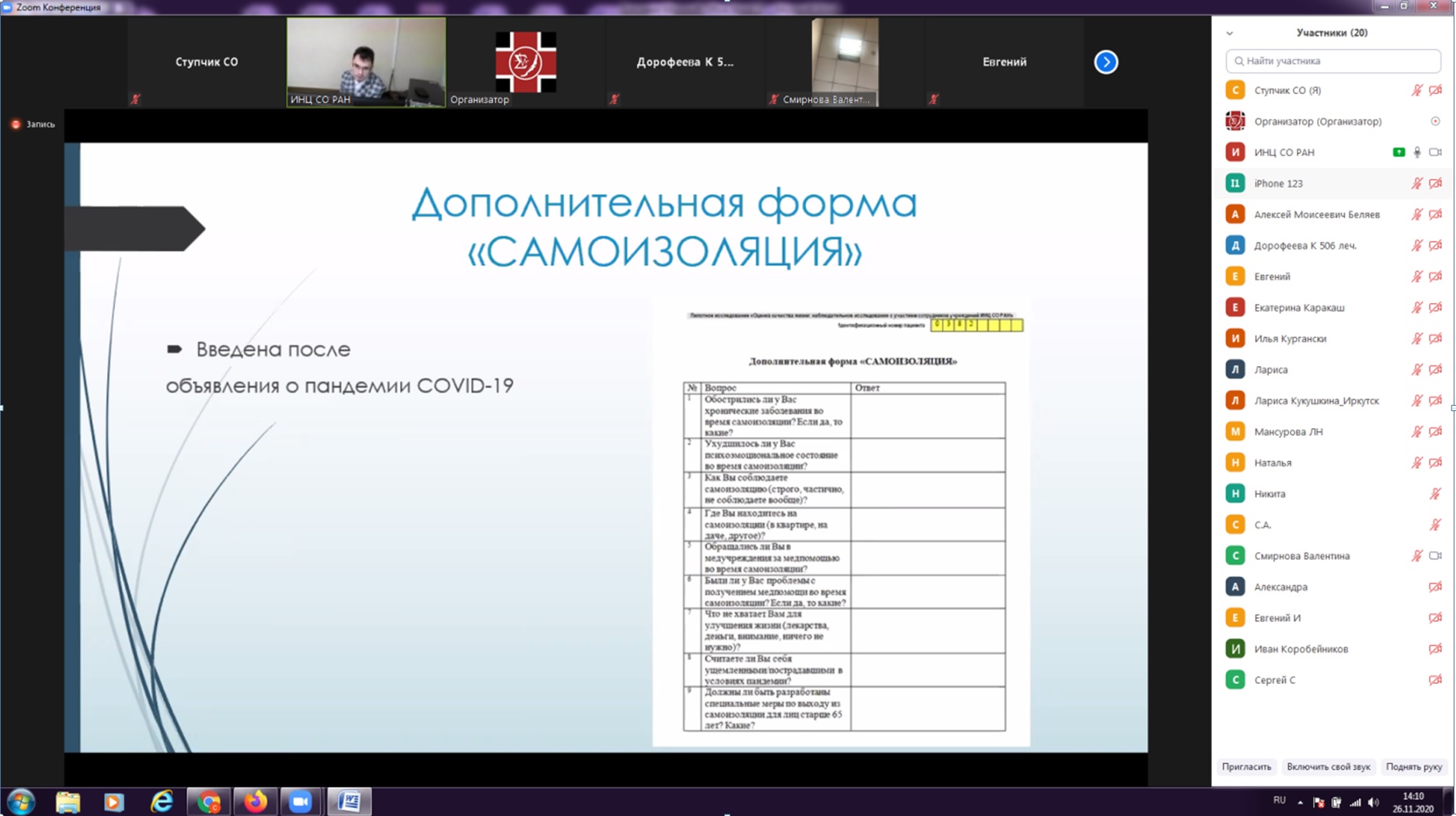The width and height of the screenshot is (1456, 816).
Task: Open Internet Explorer from taskbar
Action: pyautogui.click(x=162, y=801)
